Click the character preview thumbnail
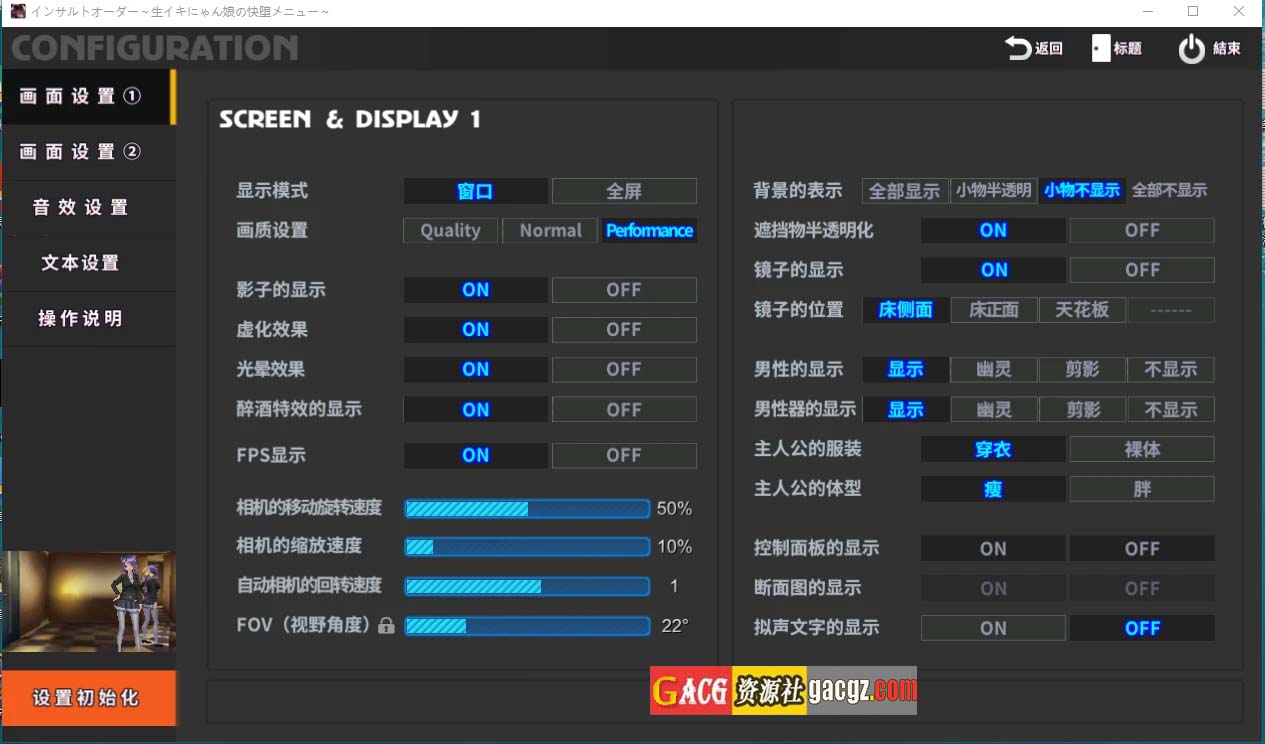1265x744 pixels. click(x=88, y=601)
